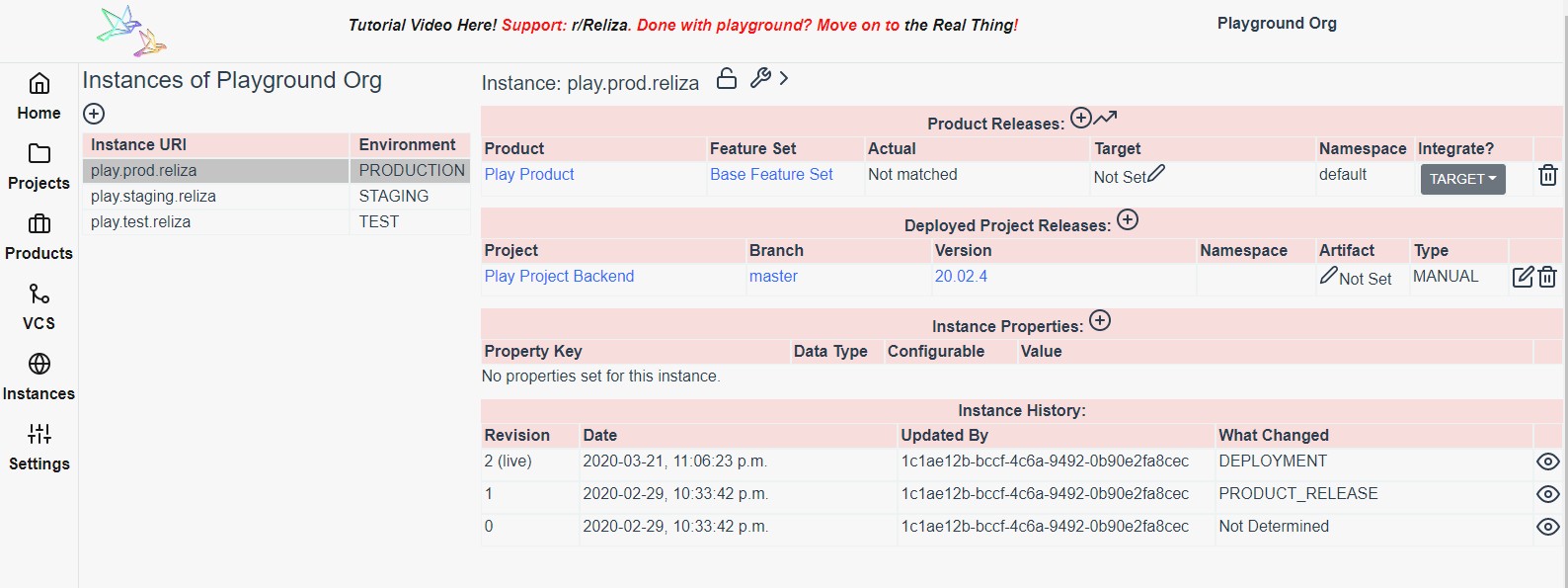Open the VCS sidebar section
The width and height of the screenshot is (1568, 588).
click(x=39, y=306)
